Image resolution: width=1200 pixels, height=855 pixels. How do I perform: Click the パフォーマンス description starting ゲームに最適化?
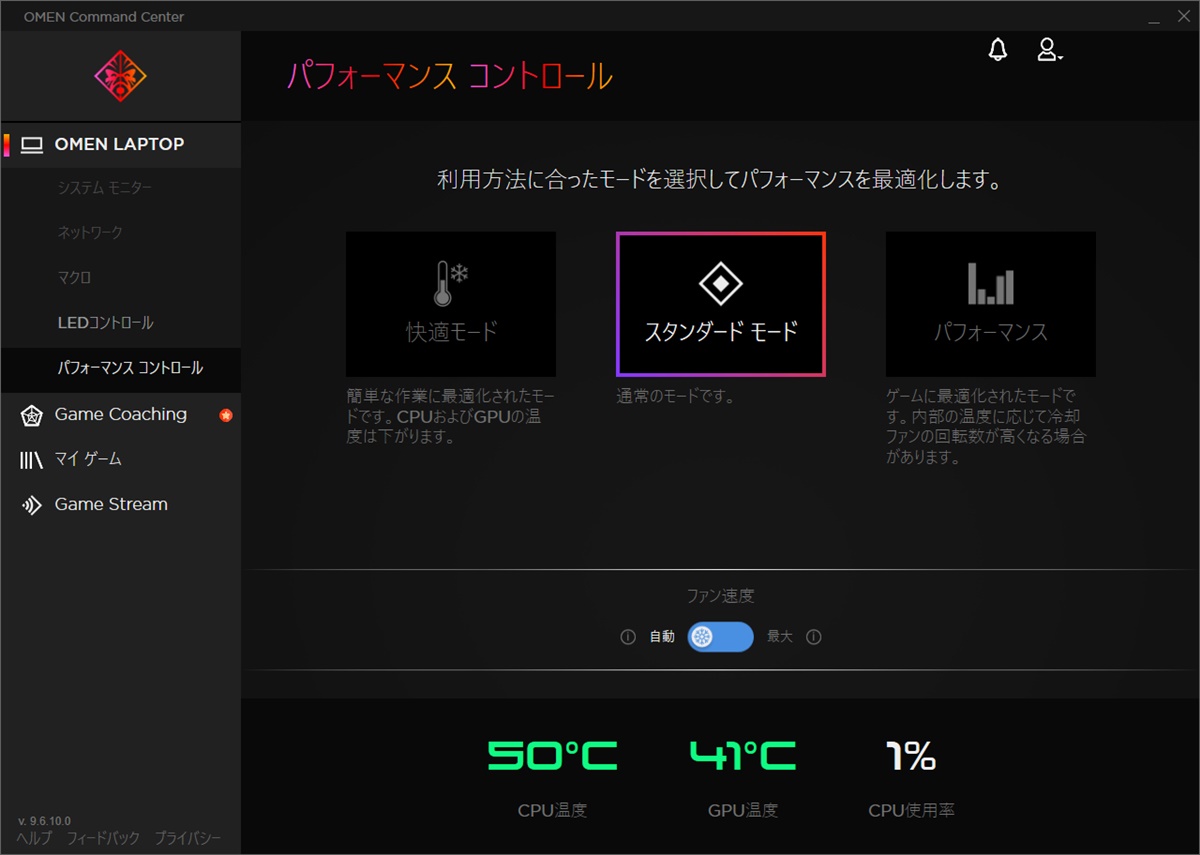[986, 427]
